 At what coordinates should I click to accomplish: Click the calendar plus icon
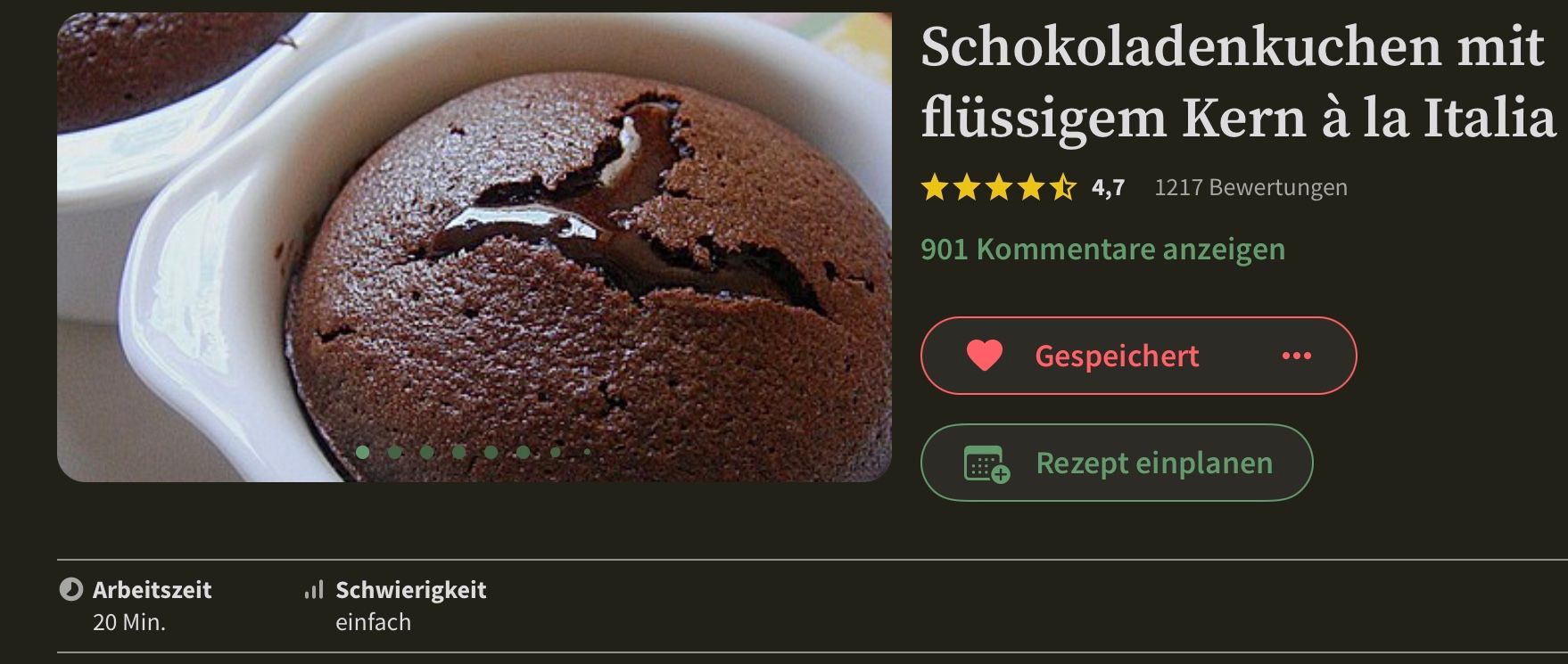[x=986, y=463]
